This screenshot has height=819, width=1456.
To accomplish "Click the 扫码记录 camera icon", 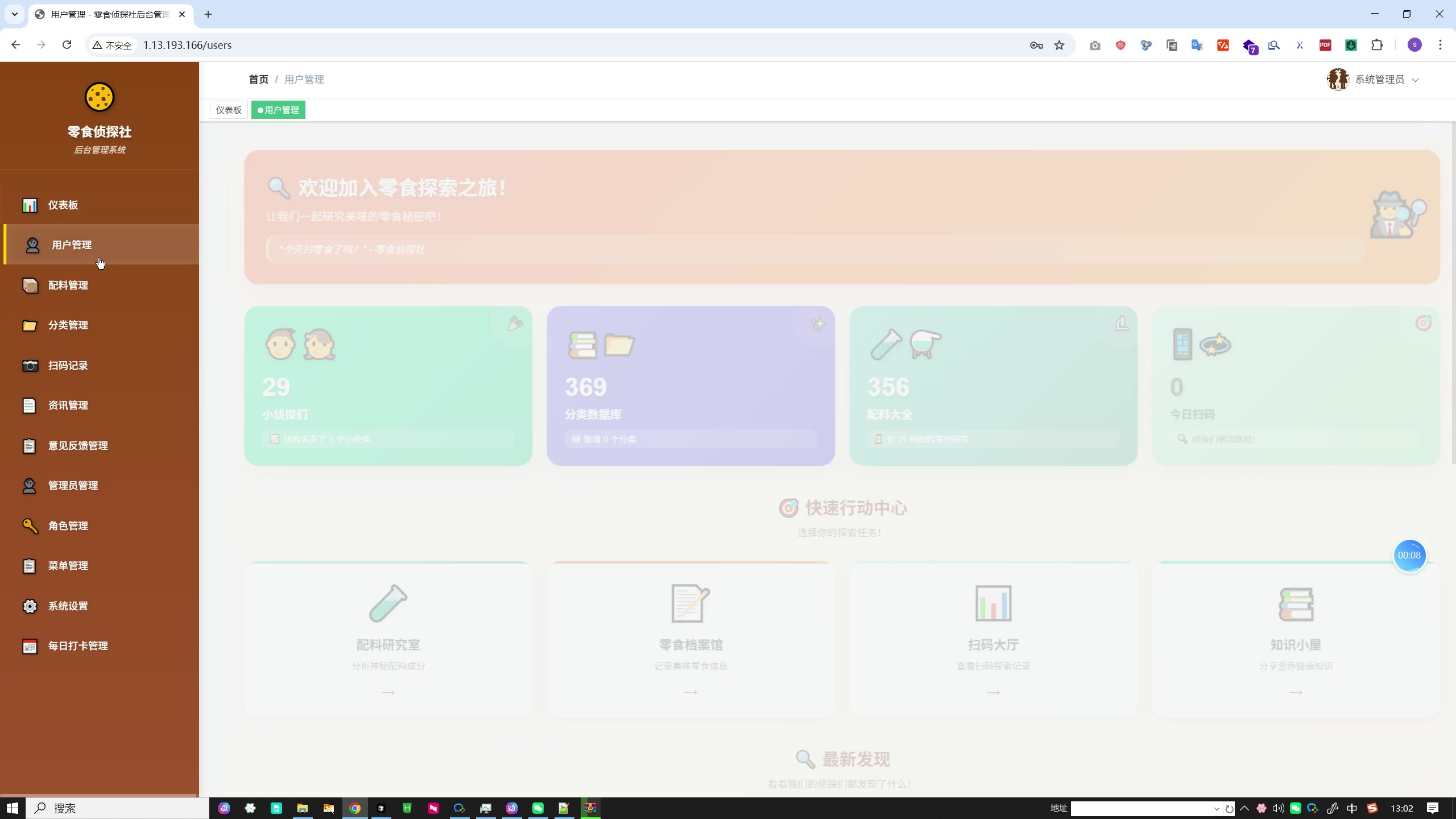I will click(30, 366).
